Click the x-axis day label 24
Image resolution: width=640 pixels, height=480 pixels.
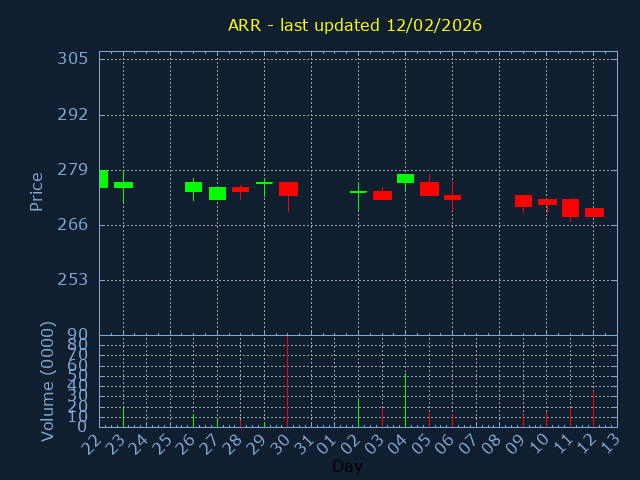click(x=139, y=443)
